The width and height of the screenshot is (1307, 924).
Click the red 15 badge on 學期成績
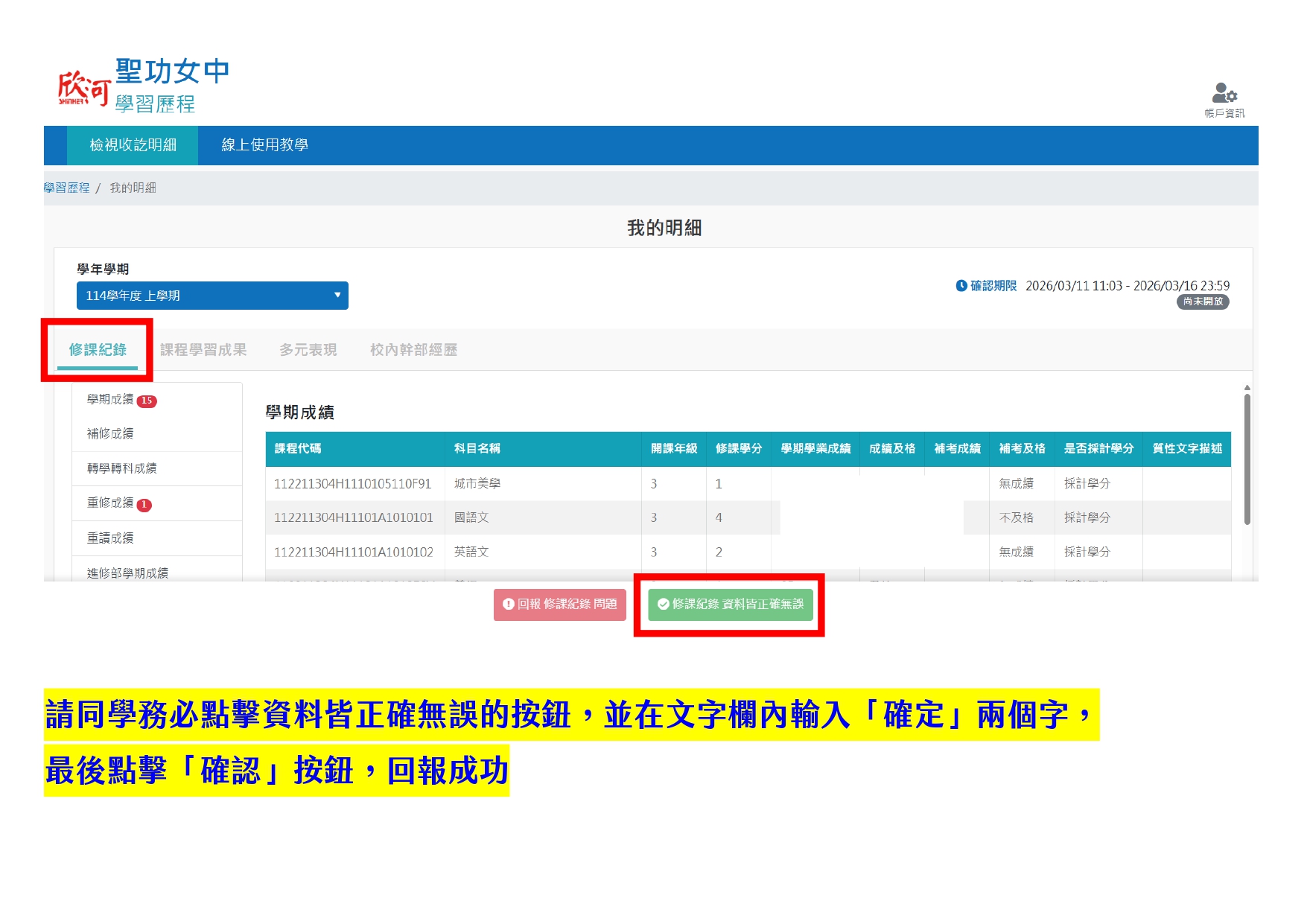point(147,401)
